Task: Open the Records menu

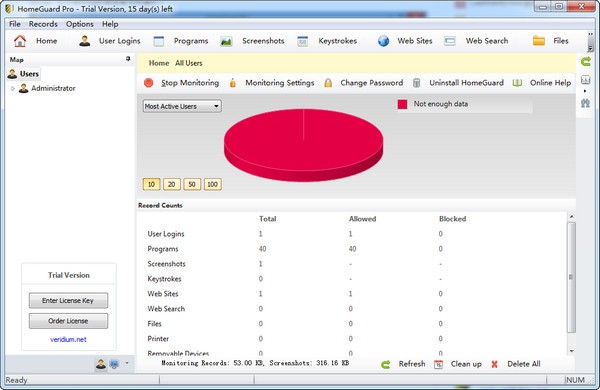Action: (43, 24)
